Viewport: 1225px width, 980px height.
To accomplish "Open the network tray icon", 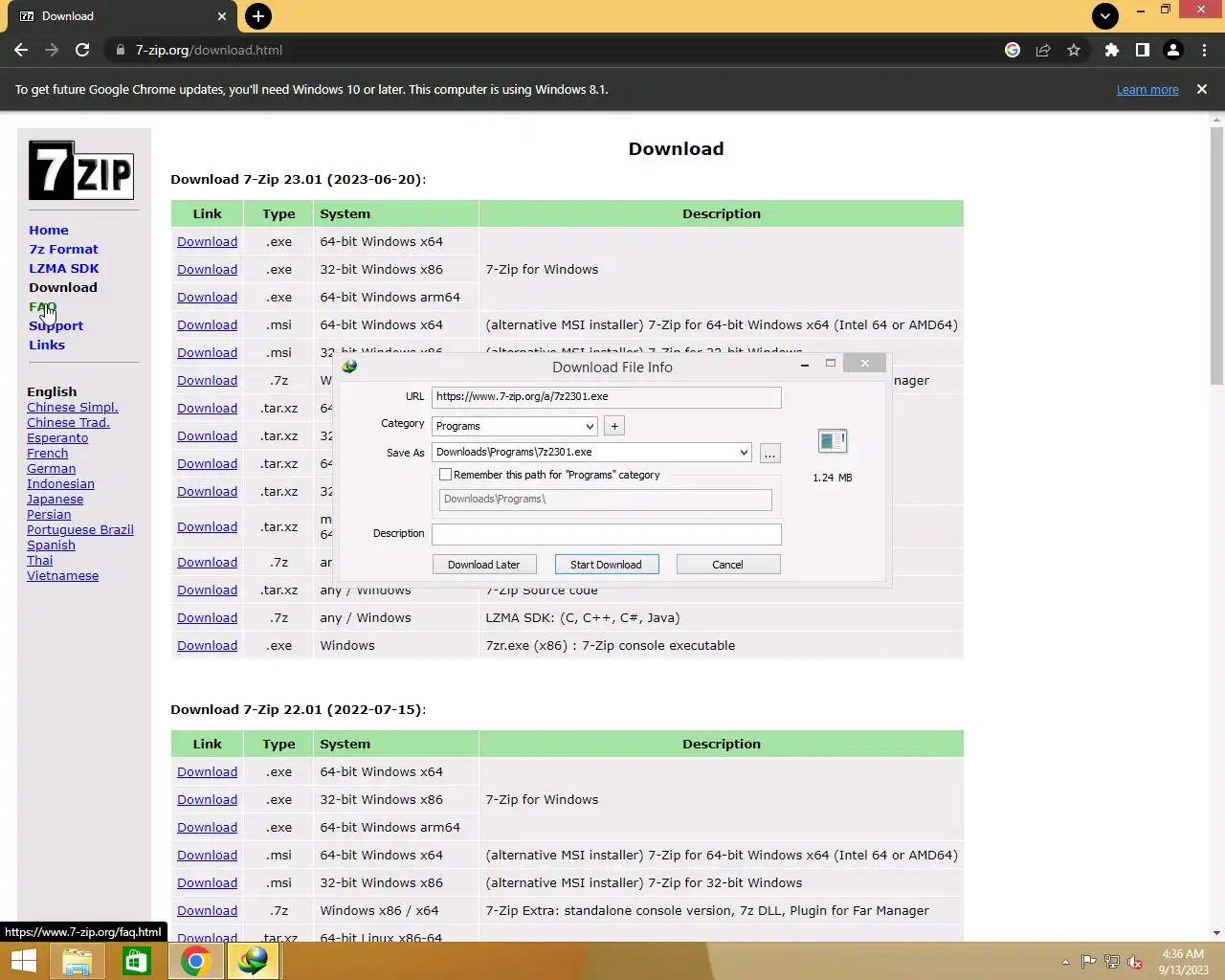I will 1111,962.
